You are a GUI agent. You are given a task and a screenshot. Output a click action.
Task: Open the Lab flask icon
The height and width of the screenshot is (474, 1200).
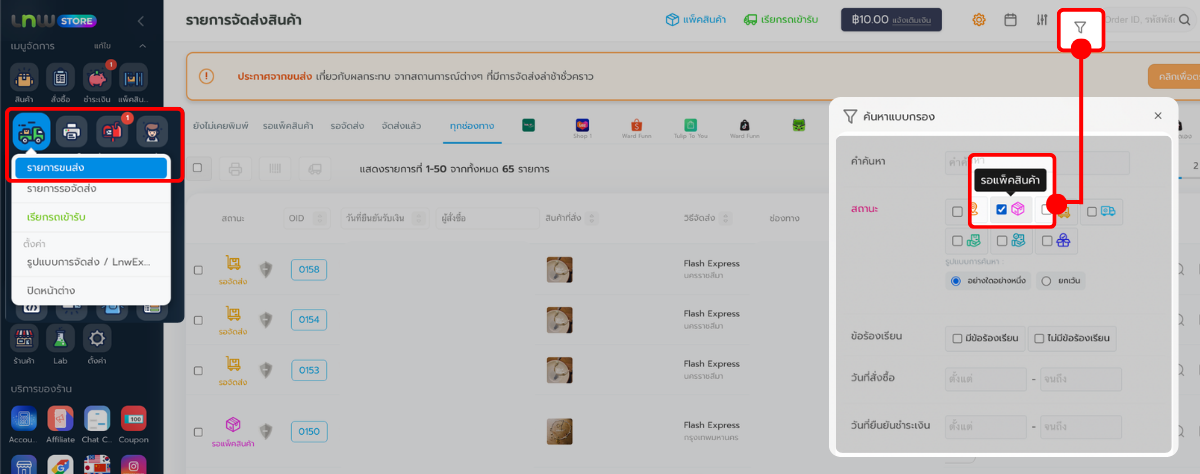coord(60,338)
